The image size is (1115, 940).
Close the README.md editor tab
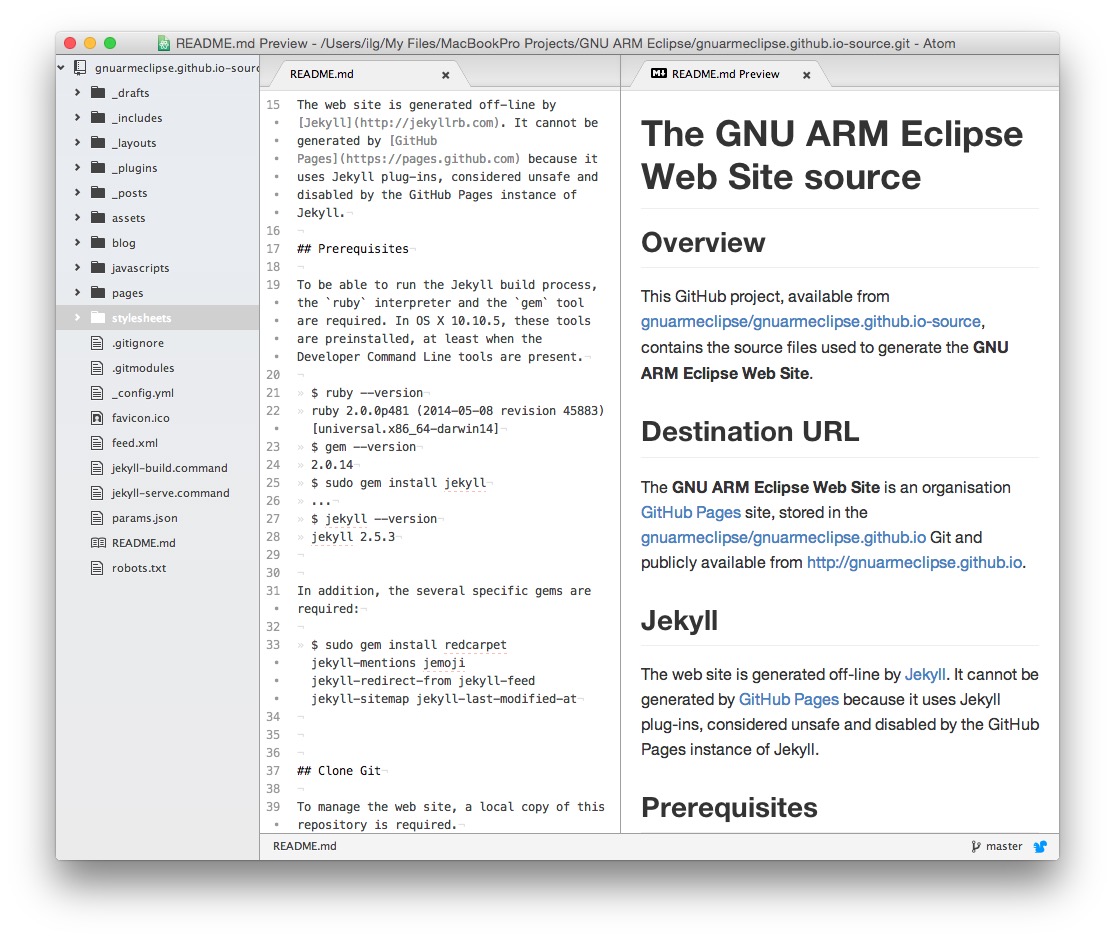(446, 75)
